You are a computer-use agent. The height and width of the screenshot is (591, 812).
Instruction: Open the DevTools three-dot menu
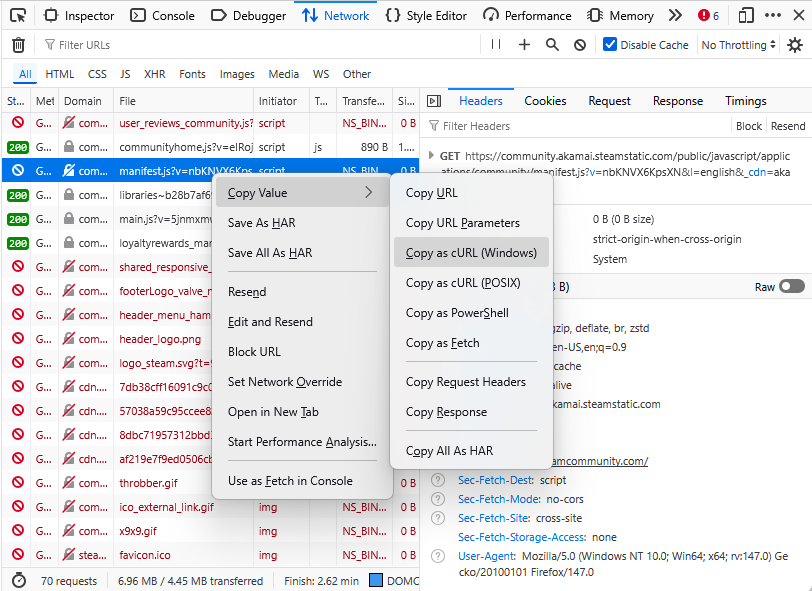(773, 16)
